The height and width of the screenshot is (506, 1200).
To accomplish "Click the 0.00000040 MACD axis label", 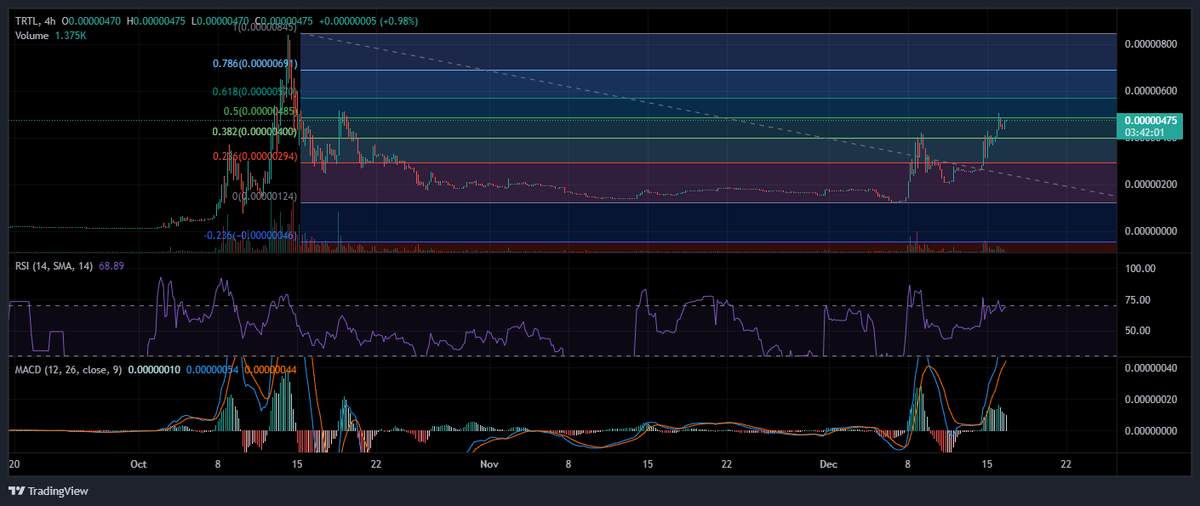I will point(1150,368).
